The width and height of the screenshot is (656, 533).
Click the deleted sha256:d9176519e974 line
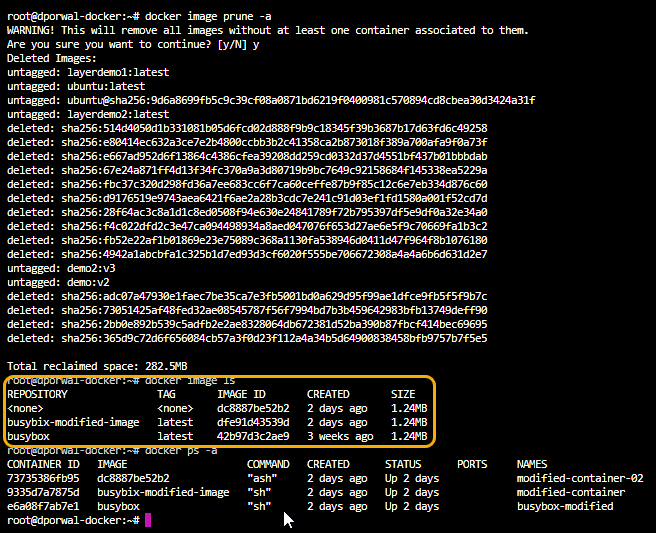(247, 198)
